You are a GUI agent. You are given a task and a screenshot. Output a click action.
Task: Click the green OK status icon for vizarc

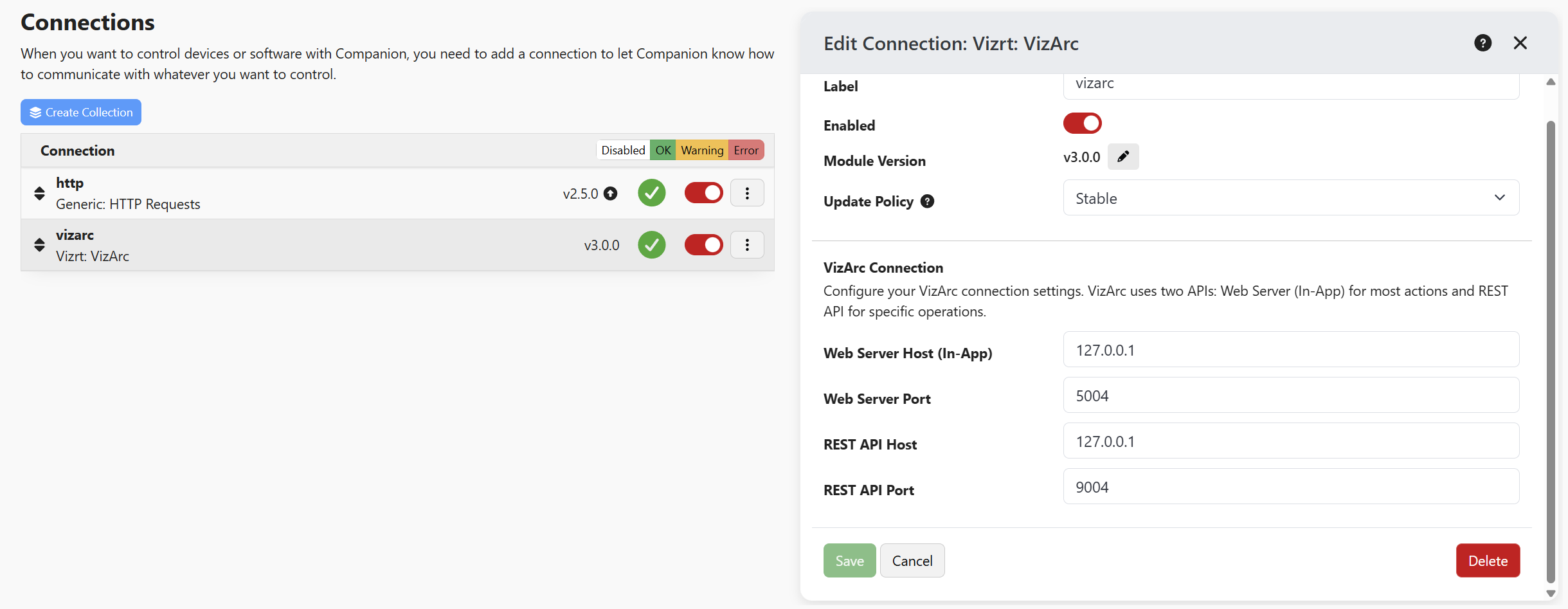[651, 245]
